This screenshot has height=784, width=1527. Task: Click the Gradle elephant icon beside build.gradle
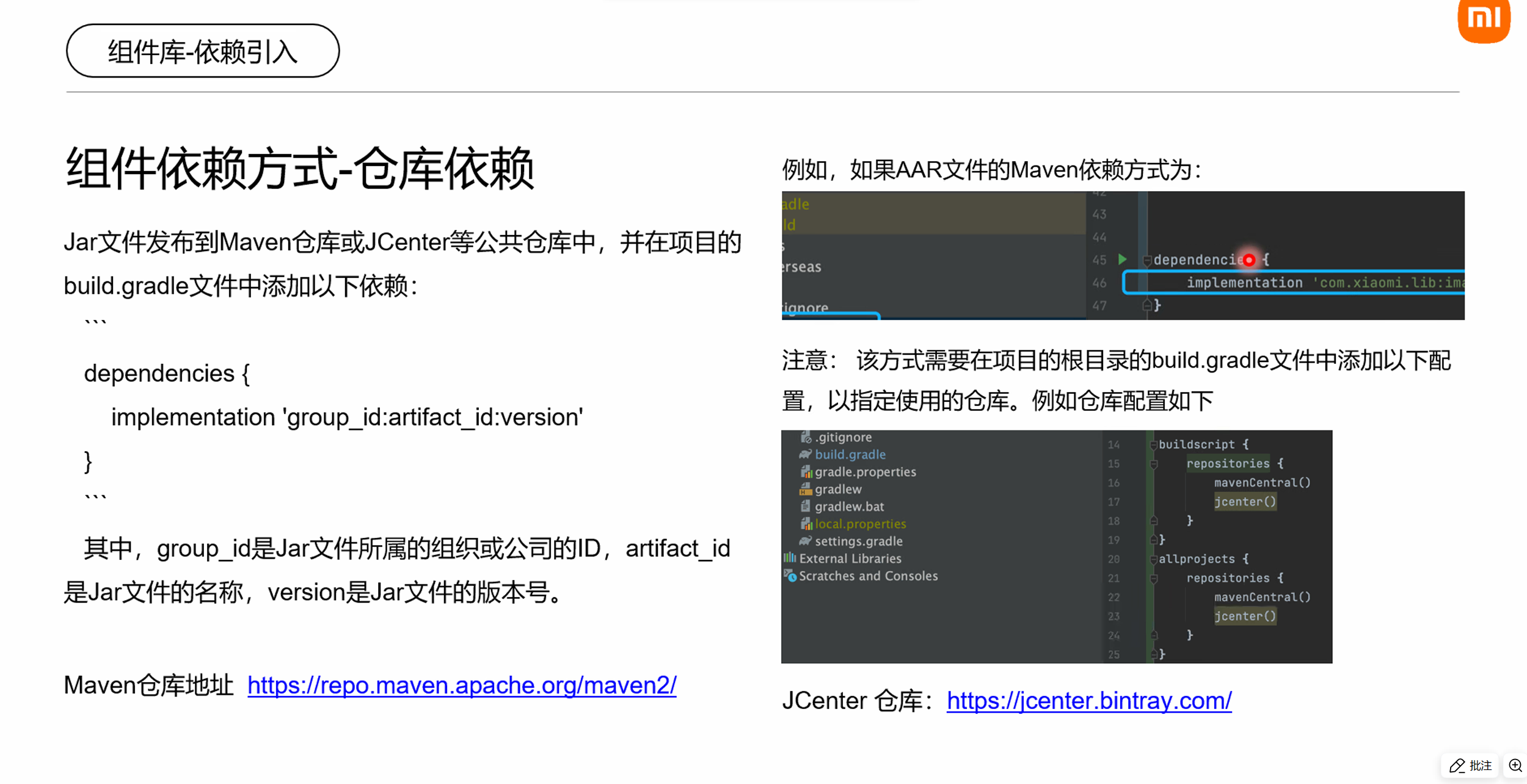coord(805,454)
